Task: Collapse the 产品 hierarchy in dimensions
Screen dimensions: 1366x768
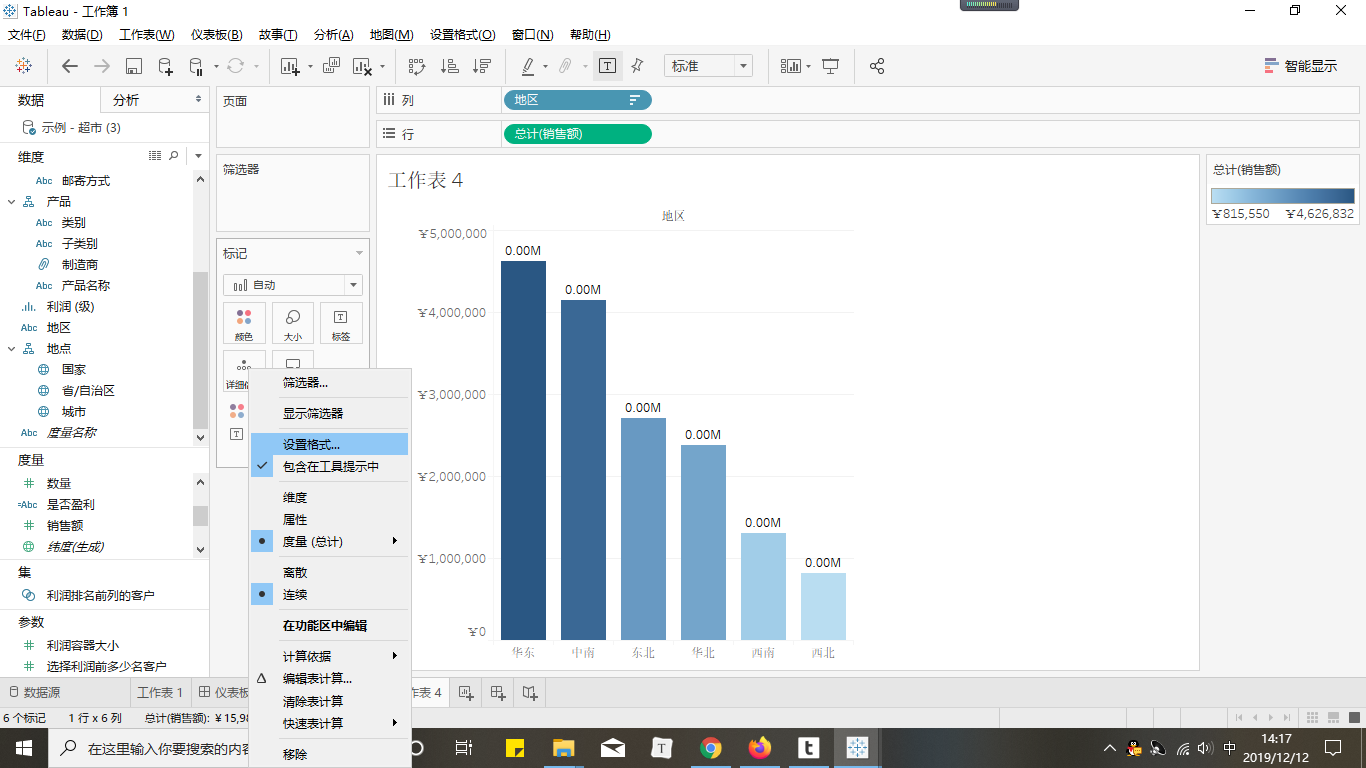Action: [x=12, y=202]
